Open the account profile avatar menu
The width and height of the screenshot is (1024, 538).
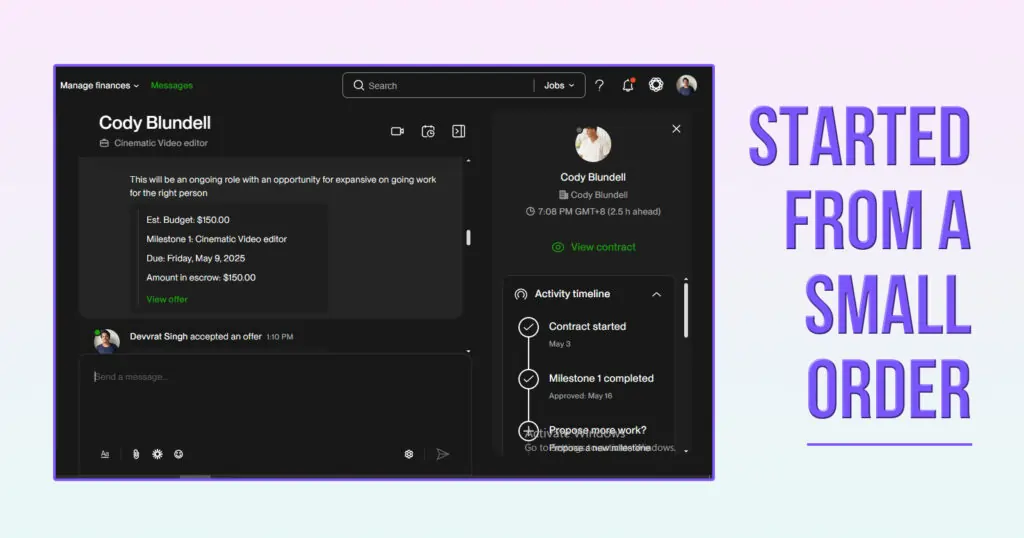686,85
